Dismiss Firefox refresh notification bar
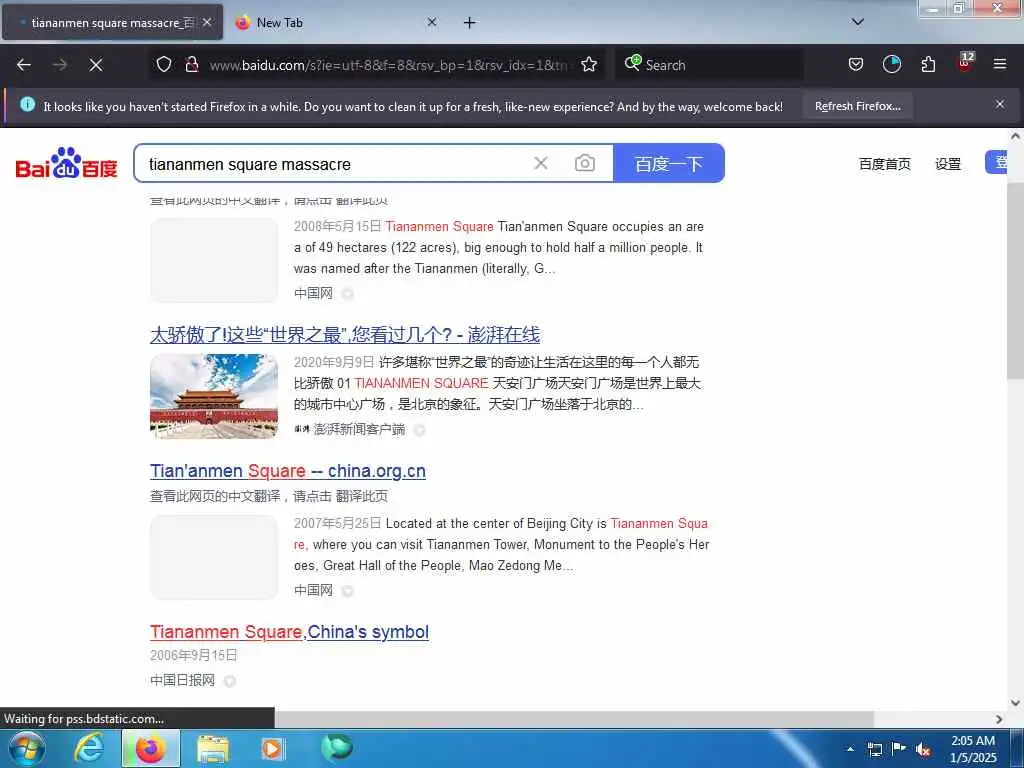Image resolution: width=1024 pixels, height=768 pixels. 1000,104
